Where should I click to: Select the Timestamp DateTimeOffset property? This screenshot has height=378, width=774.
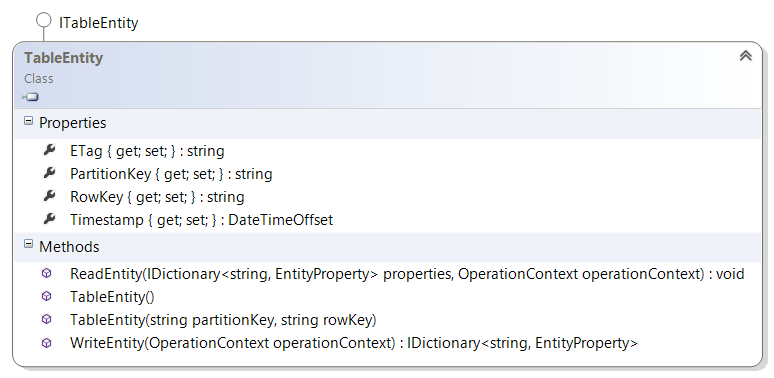click(201, 220)
